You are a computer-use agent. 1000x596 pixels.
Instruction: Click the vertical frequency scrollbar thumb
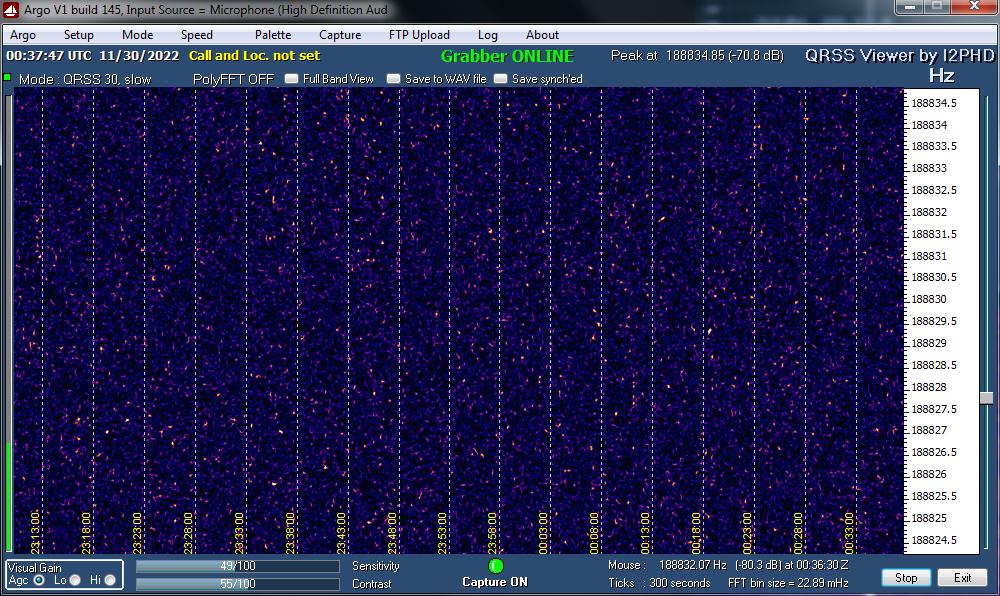pos(986,398)
